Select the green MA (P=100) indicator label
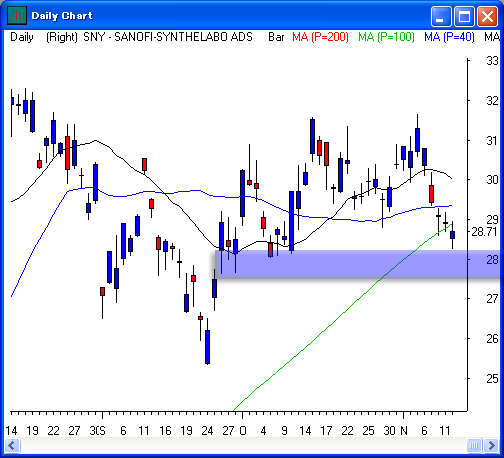 pos(386,37)
